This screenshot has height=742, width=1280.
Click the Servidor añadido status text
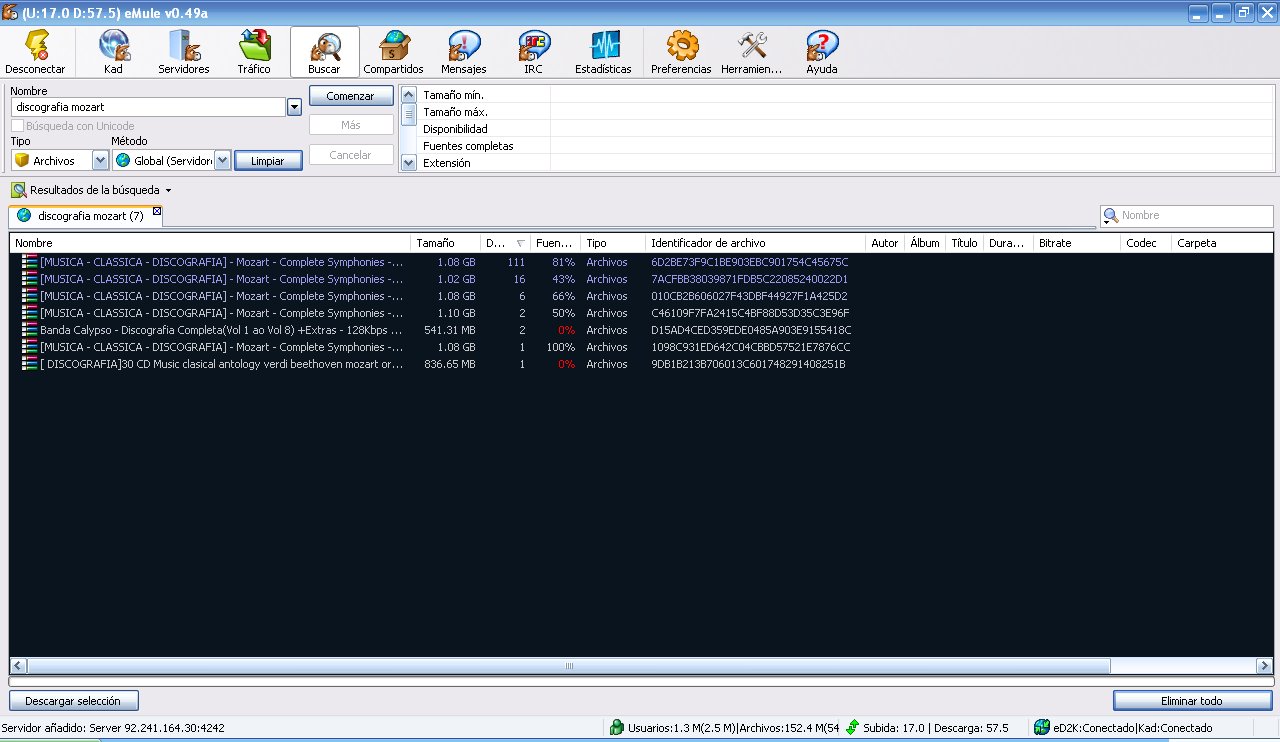coord(113,728)
